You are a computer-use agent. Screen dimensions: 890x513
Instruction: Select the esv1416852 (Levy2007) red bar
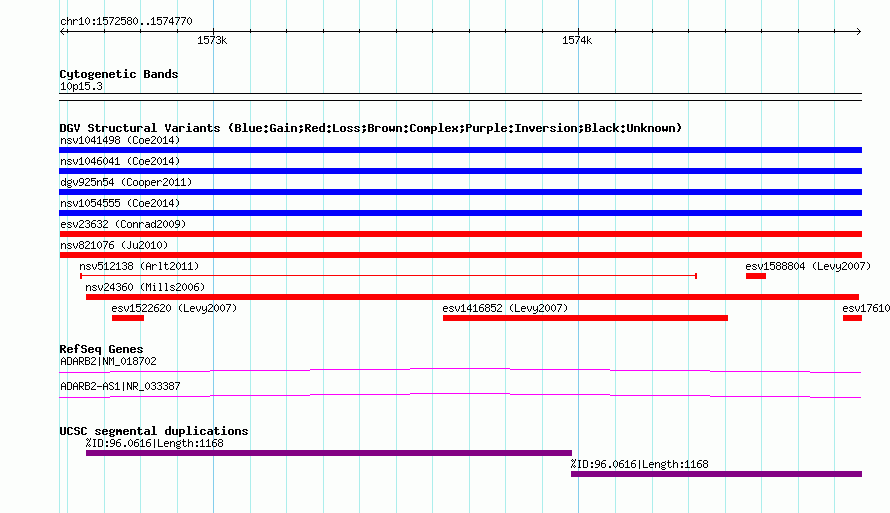585,318
